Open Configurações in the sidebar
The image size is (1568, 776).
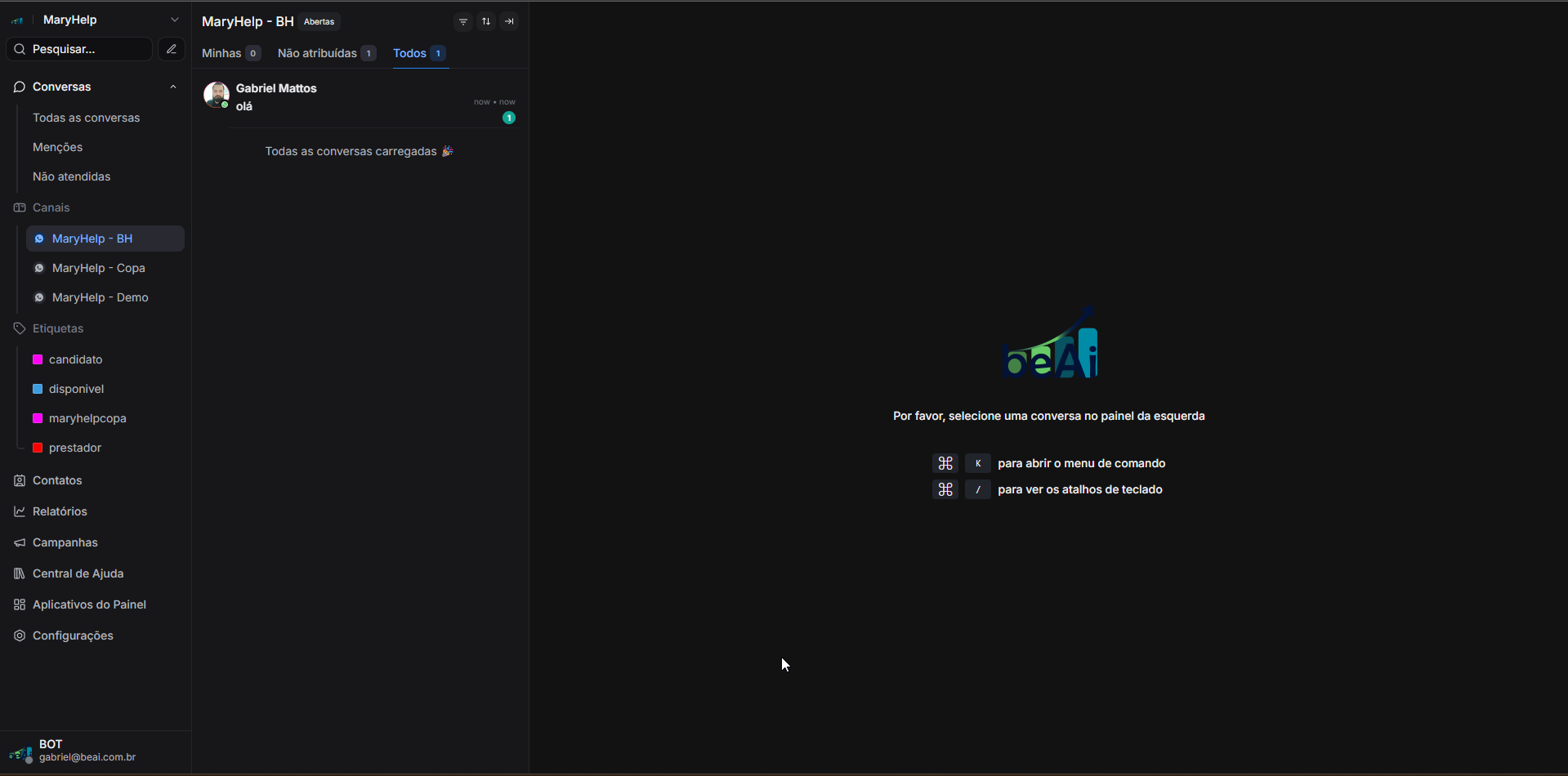(x=73, y=636)
